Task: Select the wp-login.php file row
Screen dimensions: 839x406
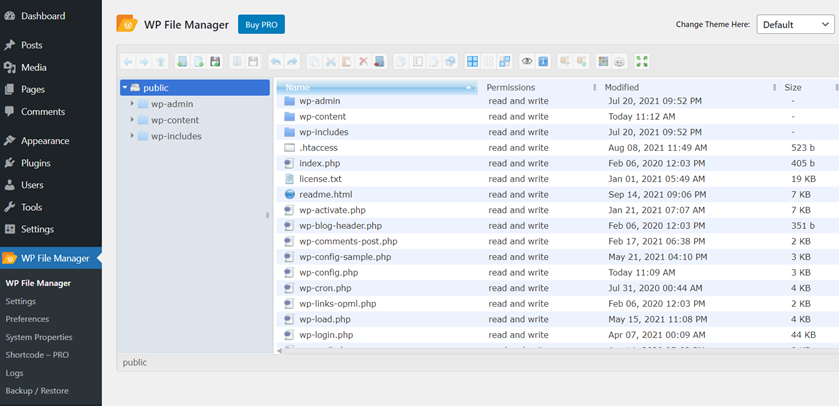Action: coord(558,335)
